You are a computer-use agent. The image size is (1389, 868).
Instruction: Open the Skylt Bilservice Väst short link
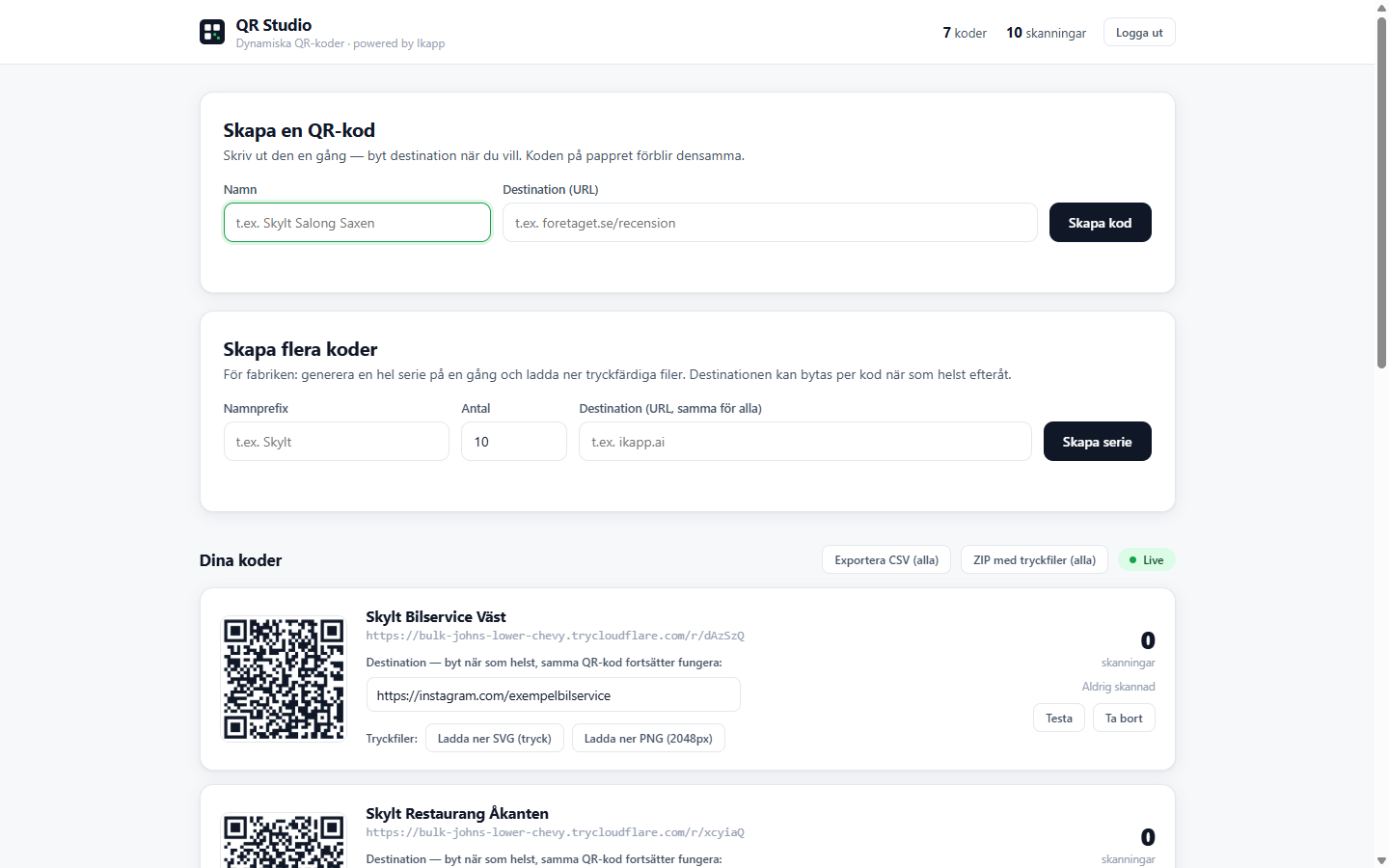tap(555, 636)
